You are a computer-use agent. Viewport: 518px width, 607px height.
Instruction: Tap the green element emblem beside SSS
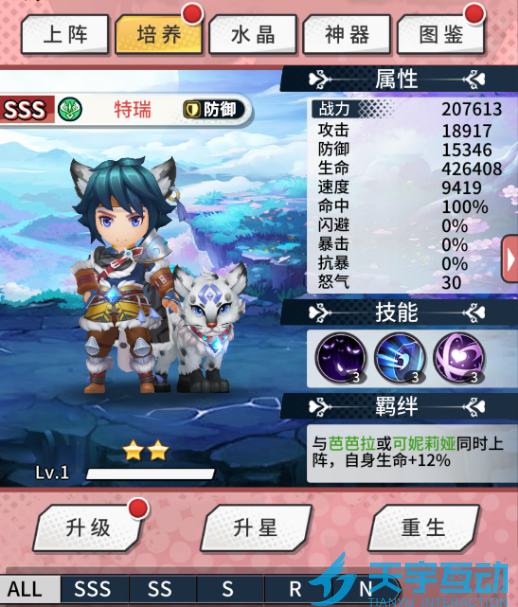coord(70,110)
